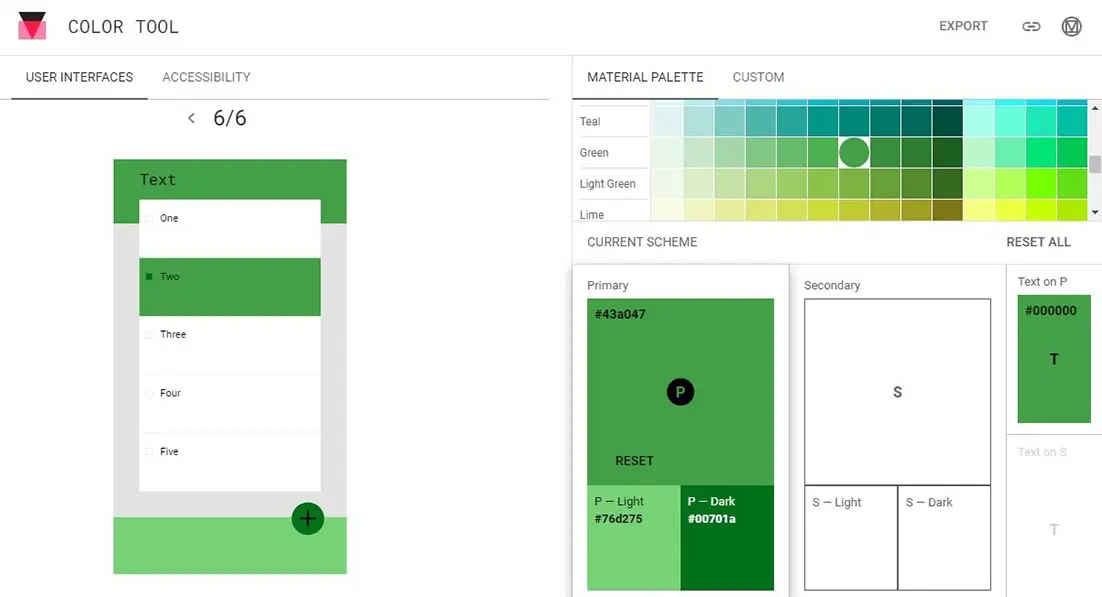
Task: Pick the darkest Light Green palette swatch
Action: click(947, 184)
